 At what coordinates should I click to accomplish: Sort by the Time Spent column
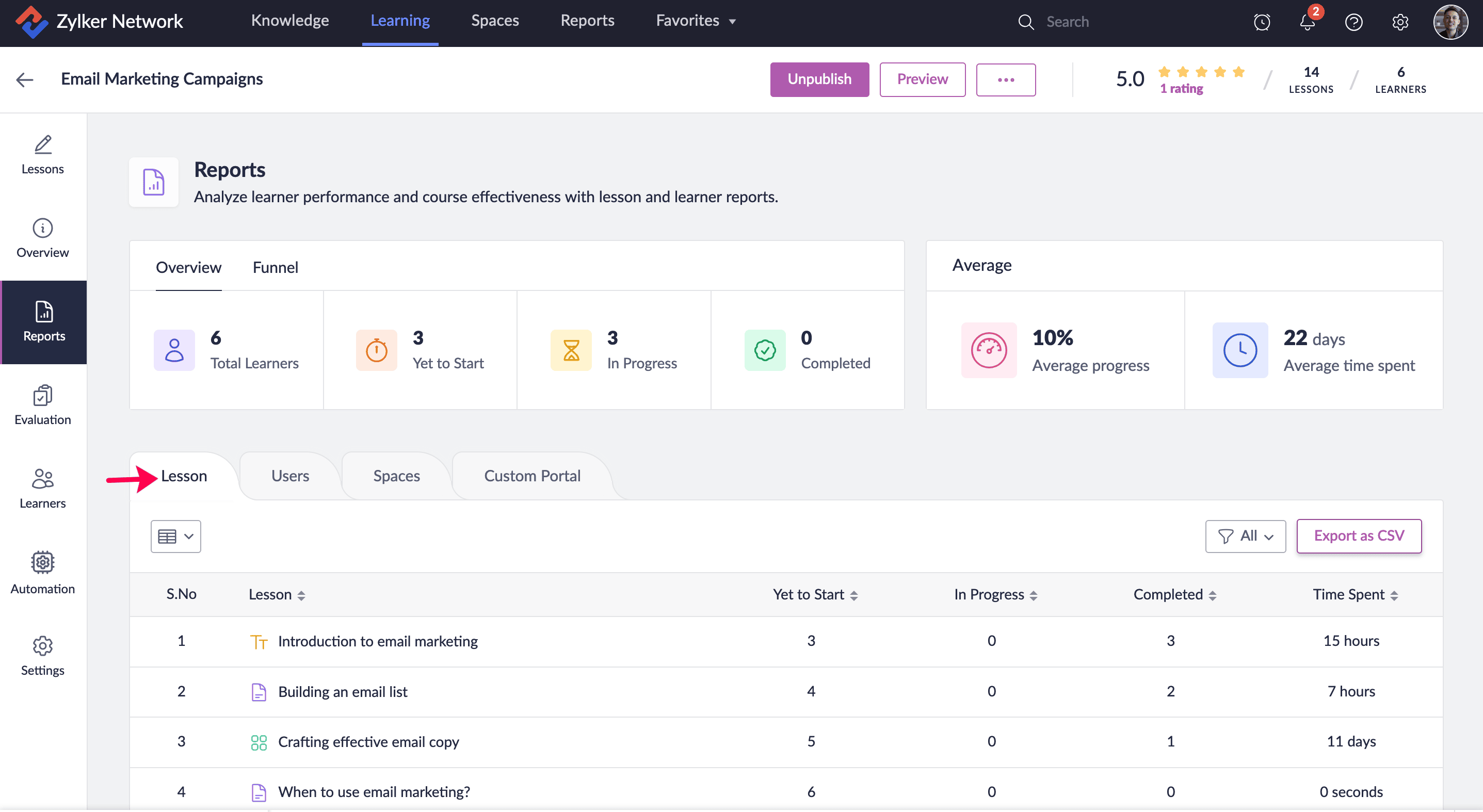1394,595
